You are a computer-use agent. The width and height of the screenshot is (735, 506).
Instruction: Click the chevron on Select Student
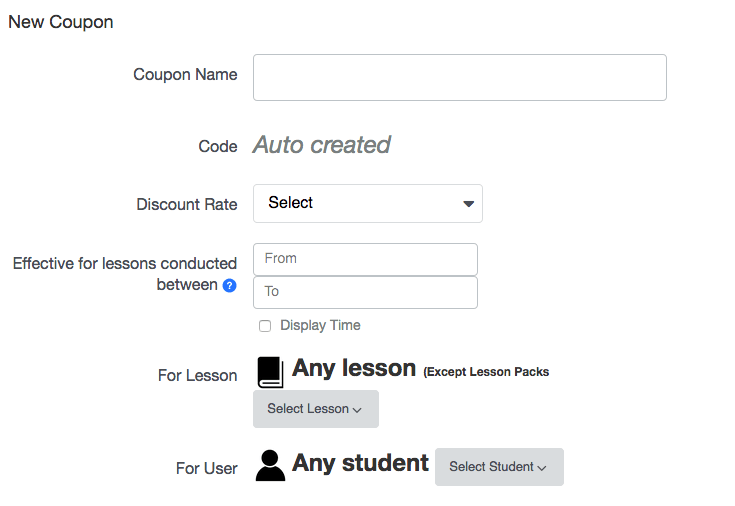click(542, 468)
